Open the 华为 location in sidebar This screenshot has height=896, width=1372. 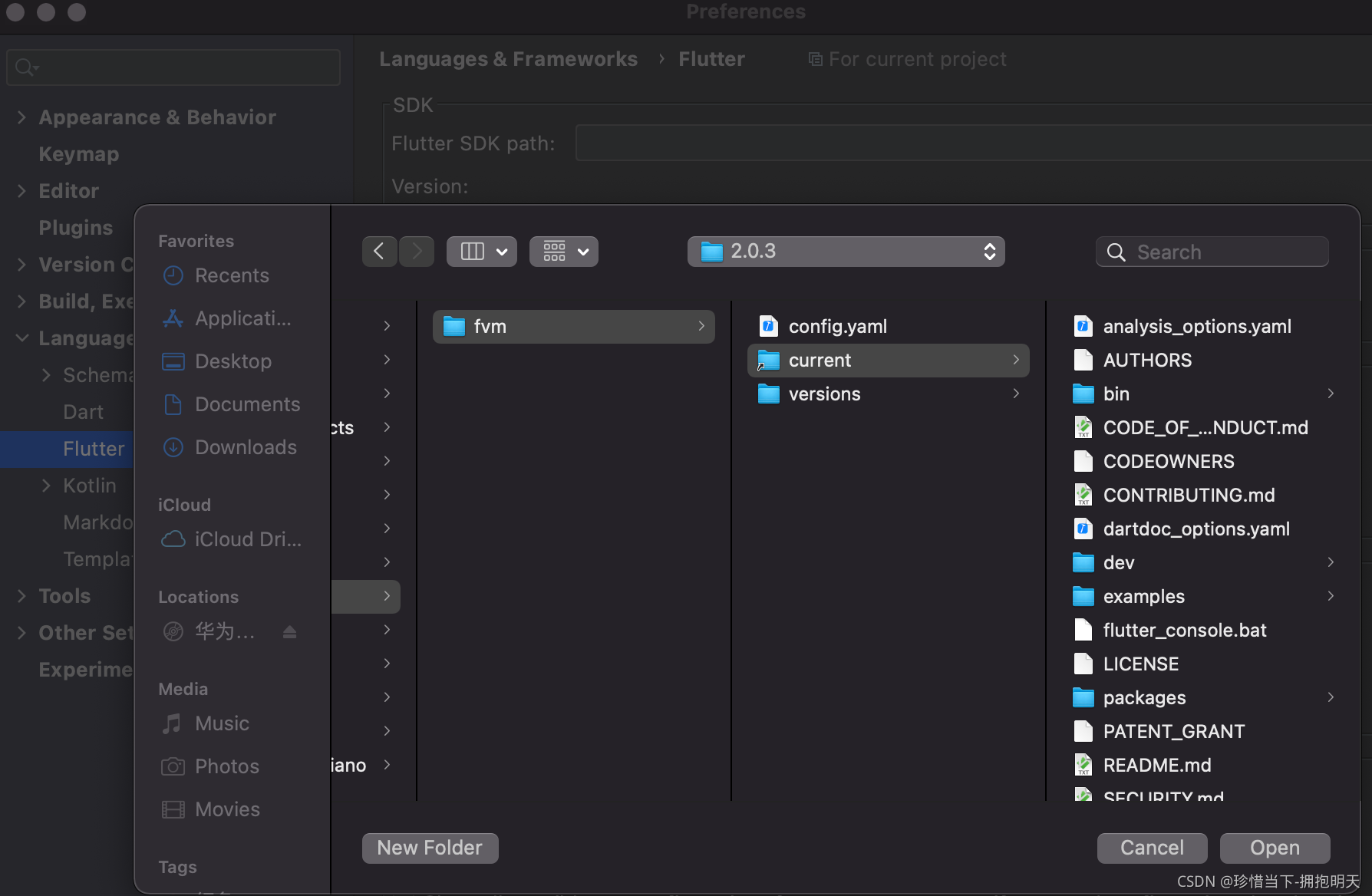point(224,631)
